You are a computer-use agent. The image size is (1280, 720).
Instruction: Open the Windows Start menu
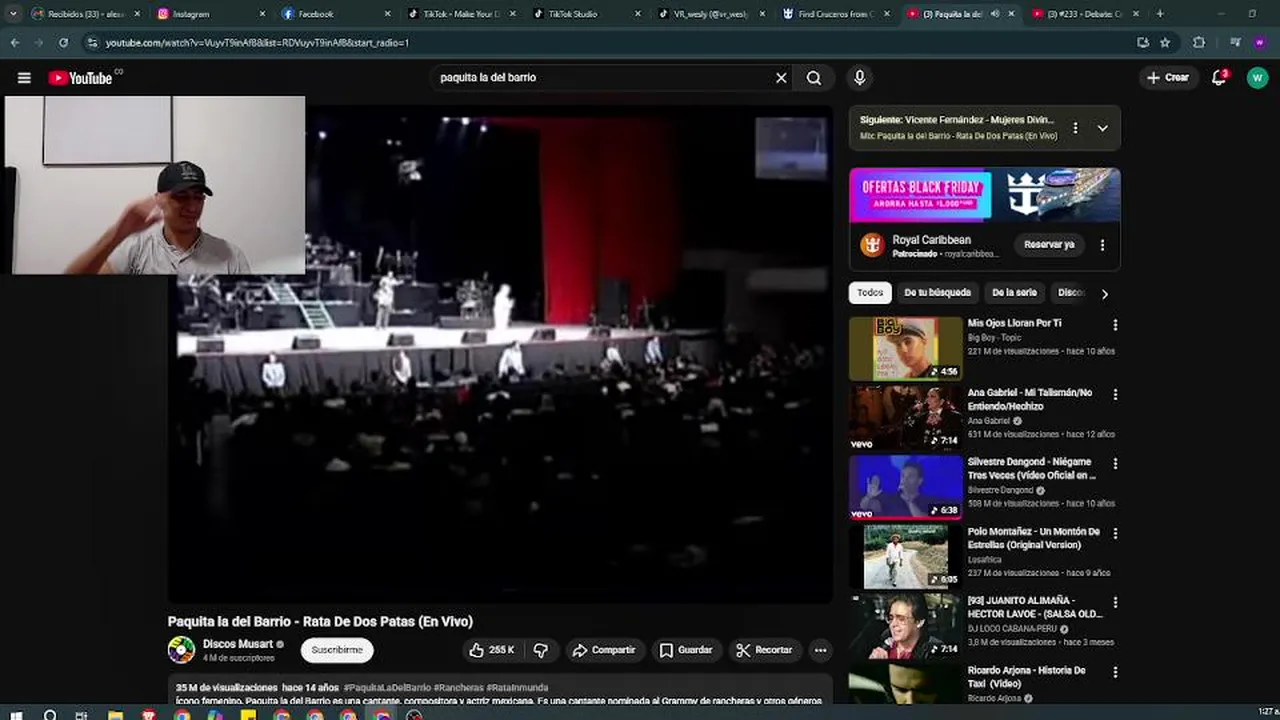tap(16, 713)
